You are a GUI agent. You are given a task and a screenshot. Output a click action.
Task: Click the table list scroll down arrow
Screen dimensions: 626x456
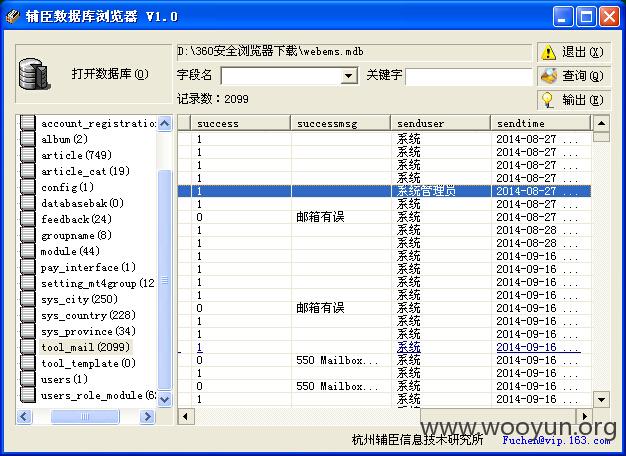pos(164,399)
